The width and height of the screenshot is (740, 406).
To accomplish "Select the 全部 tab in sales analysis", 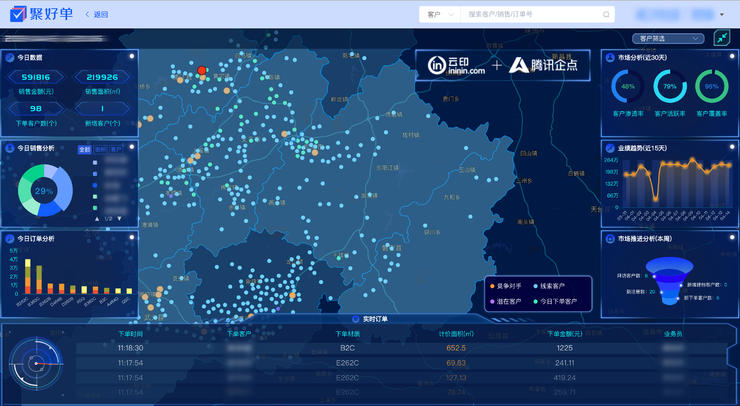I will click(x=84, y=149).
